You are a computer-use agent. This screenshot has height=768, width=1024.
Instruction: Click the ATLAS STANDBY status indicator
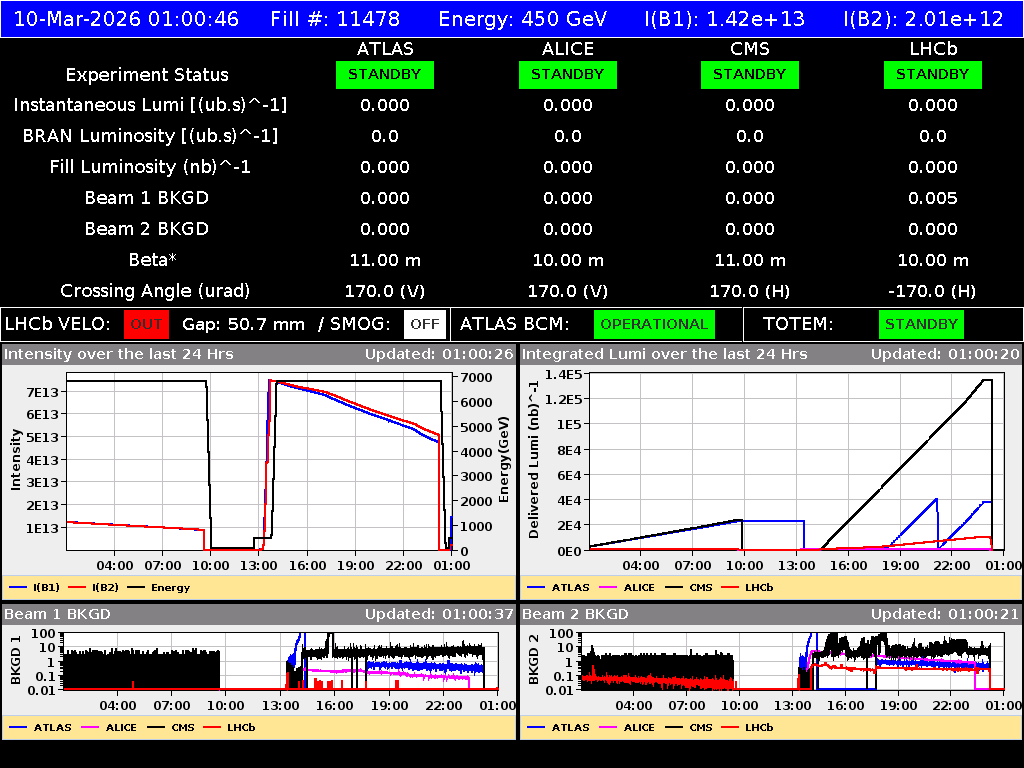tap(385, 74)
